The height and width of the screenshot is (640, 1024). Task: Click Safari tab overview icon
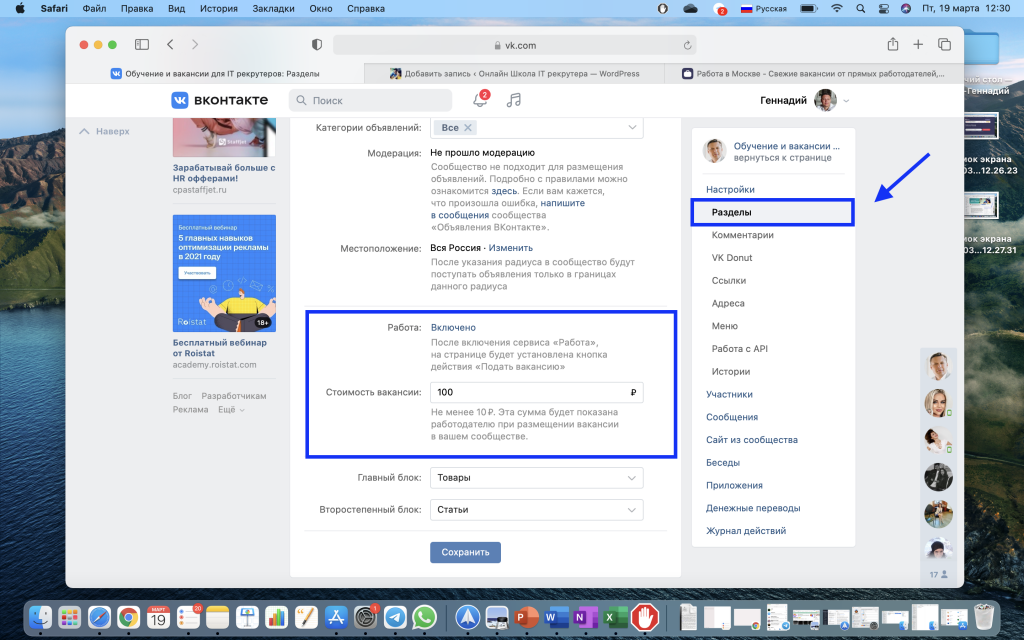click(x=944, y=45)
